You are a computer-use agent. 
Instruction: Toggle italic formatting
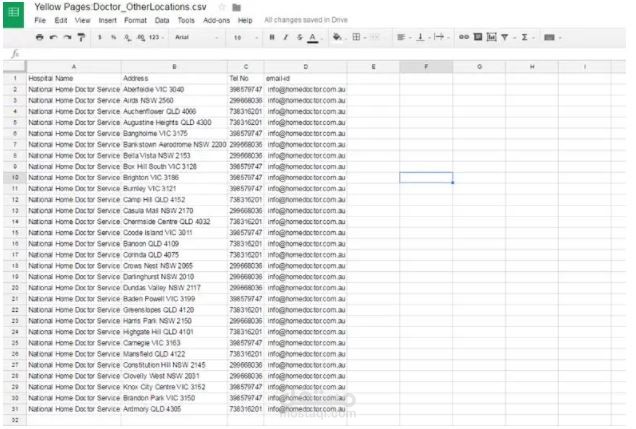286,37
